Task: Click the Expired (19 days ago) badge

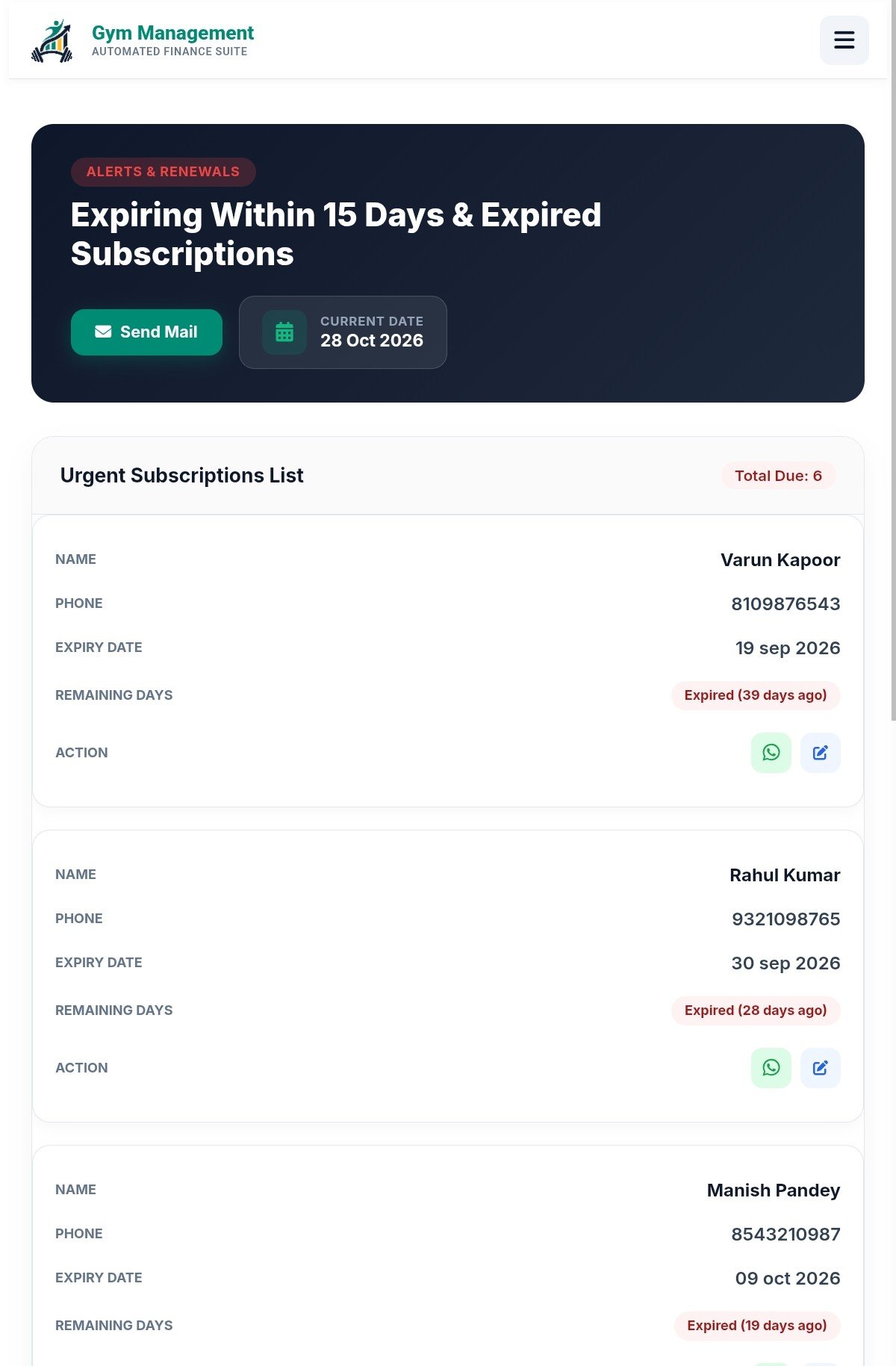Action: point(757,1326)
